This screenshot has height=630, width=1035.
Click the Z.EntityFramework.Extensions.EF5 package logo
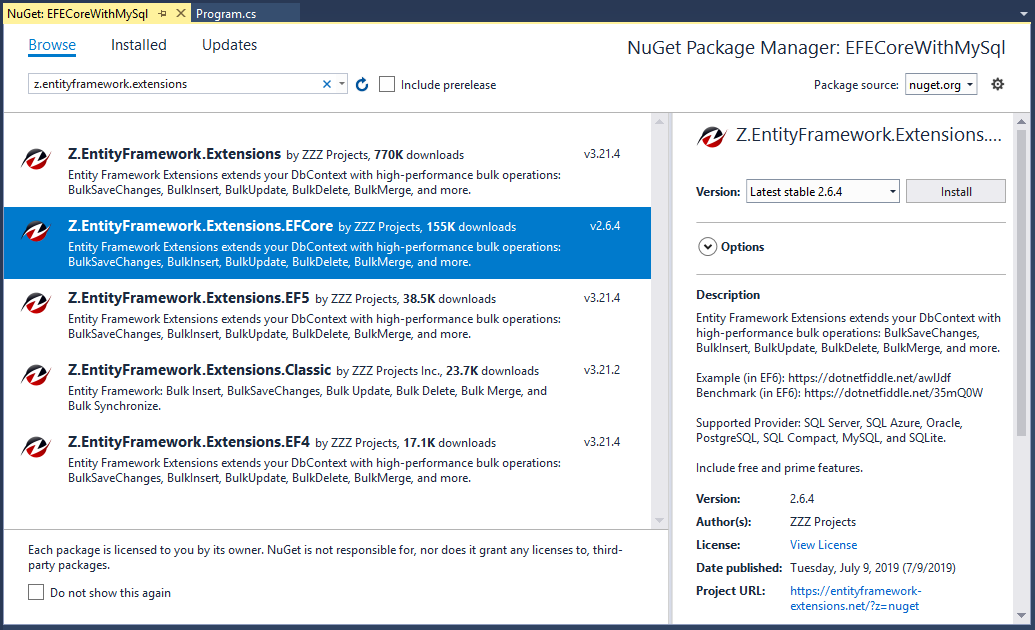tap(36, 303)
